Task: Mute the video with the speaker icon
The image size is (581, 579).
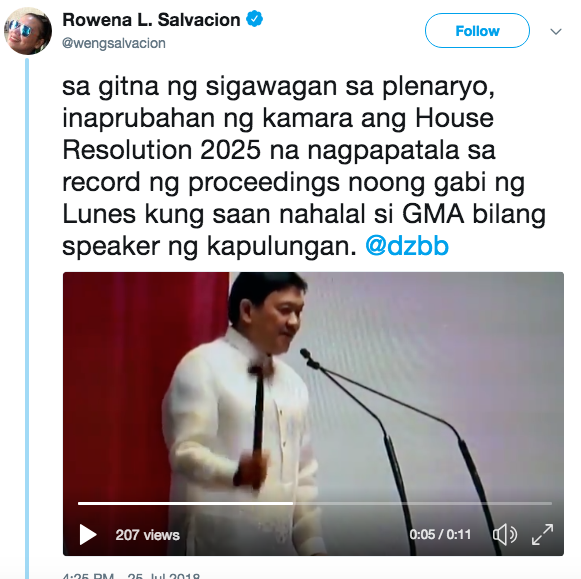Action: pyautogui.click(x=505, y=535)
